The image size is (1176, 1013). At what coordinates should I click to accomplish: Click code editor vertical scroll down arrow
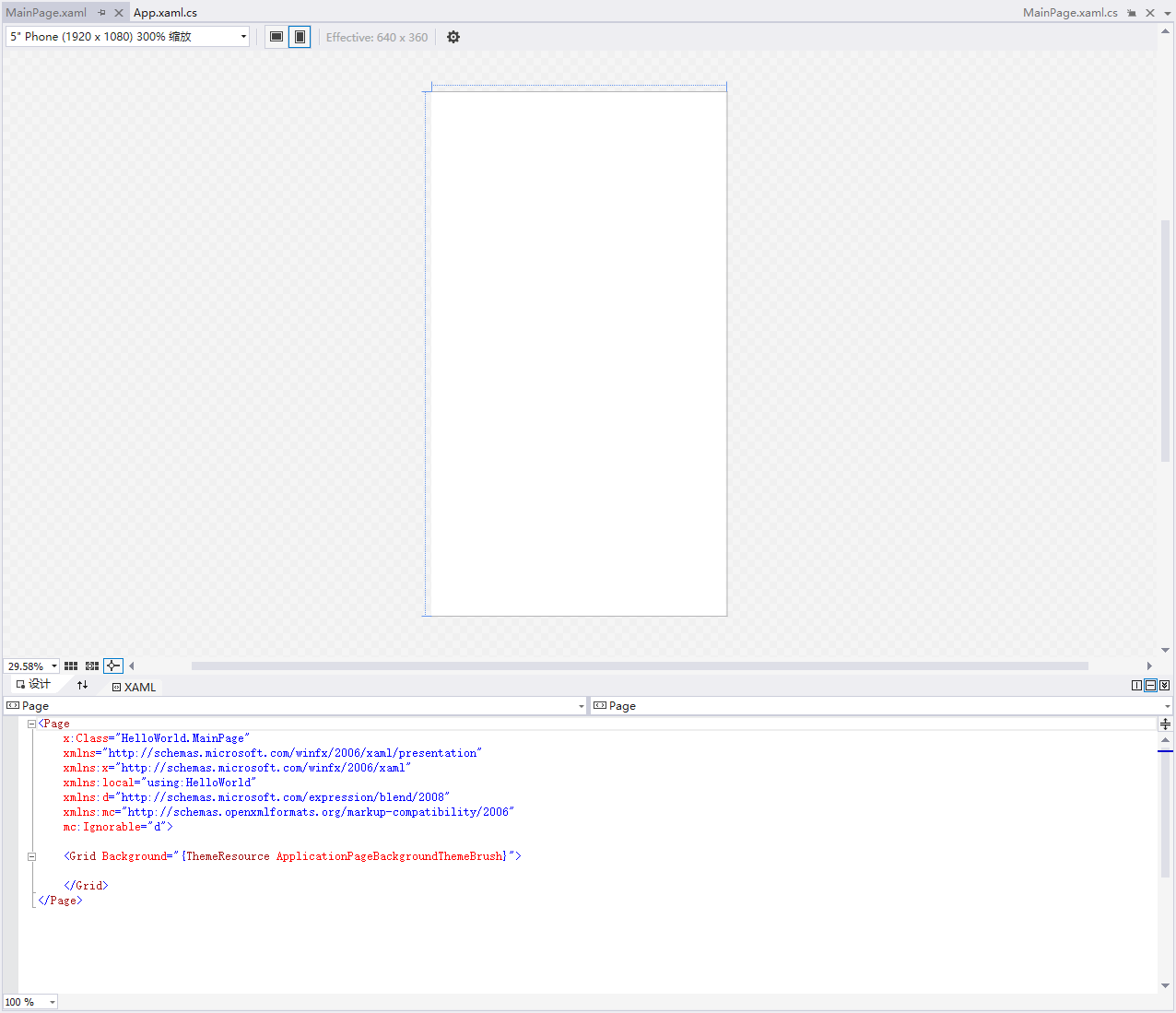[x=1166, y=985]
